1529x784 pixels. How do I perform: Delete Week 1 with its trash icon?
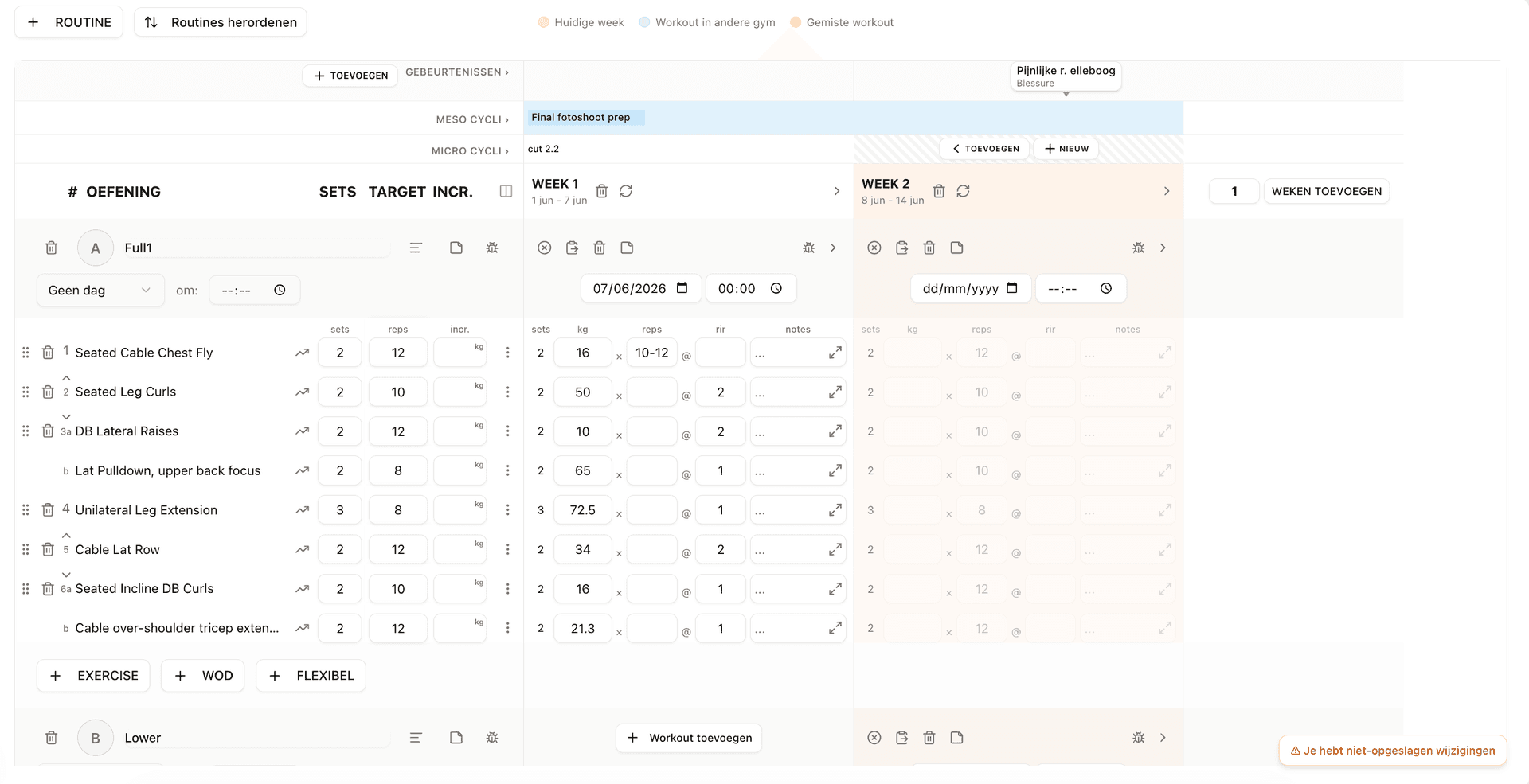[602, 191]
